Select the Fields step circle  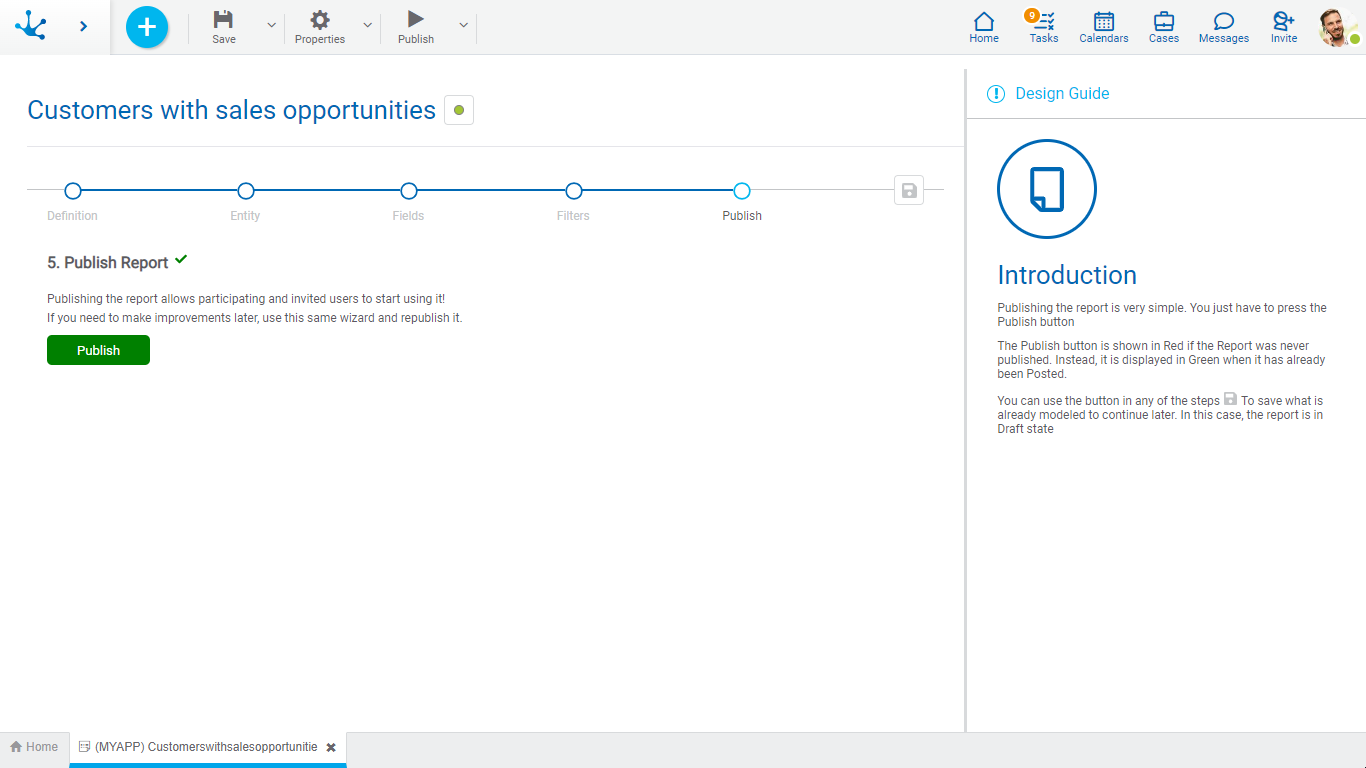pyautogui.click(x=408, y=191)
